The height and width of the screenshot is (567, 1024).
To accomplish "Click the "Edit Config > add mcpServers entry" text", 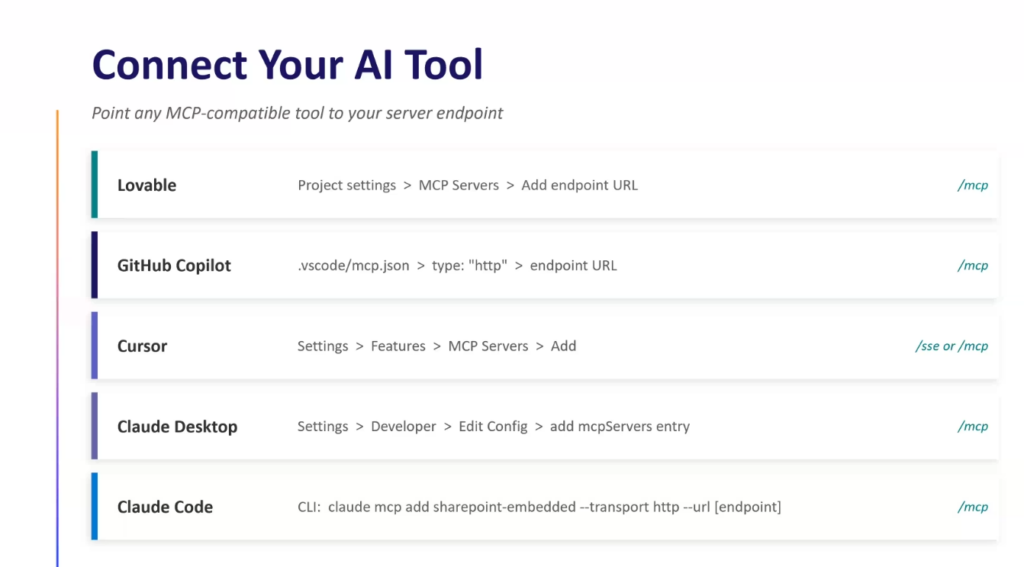I will pyautogui.click(x=574, y=426).
